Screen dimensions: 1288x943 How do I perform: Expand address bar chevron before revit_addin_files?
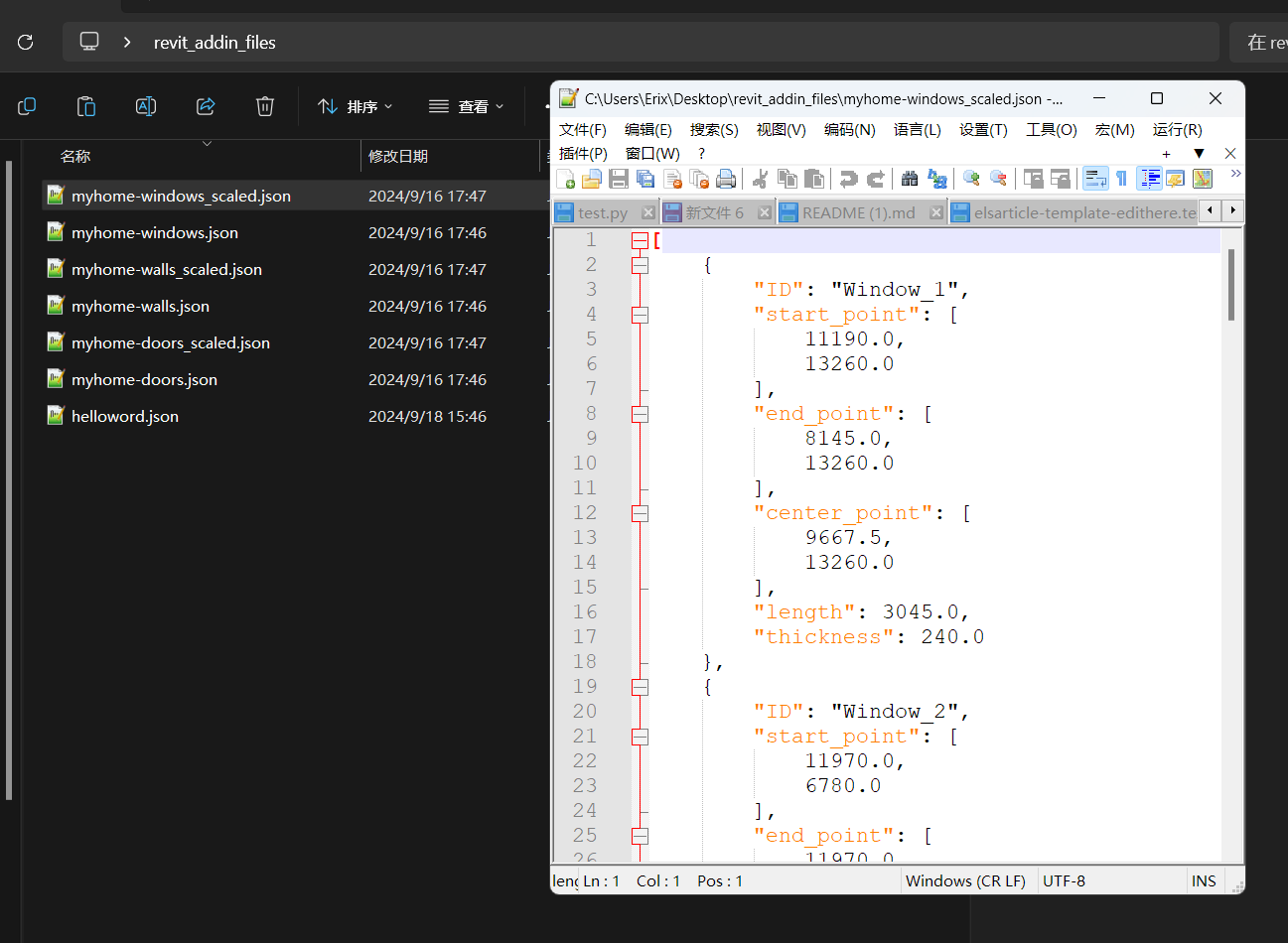pyautogui.click(x=127, y=42)
